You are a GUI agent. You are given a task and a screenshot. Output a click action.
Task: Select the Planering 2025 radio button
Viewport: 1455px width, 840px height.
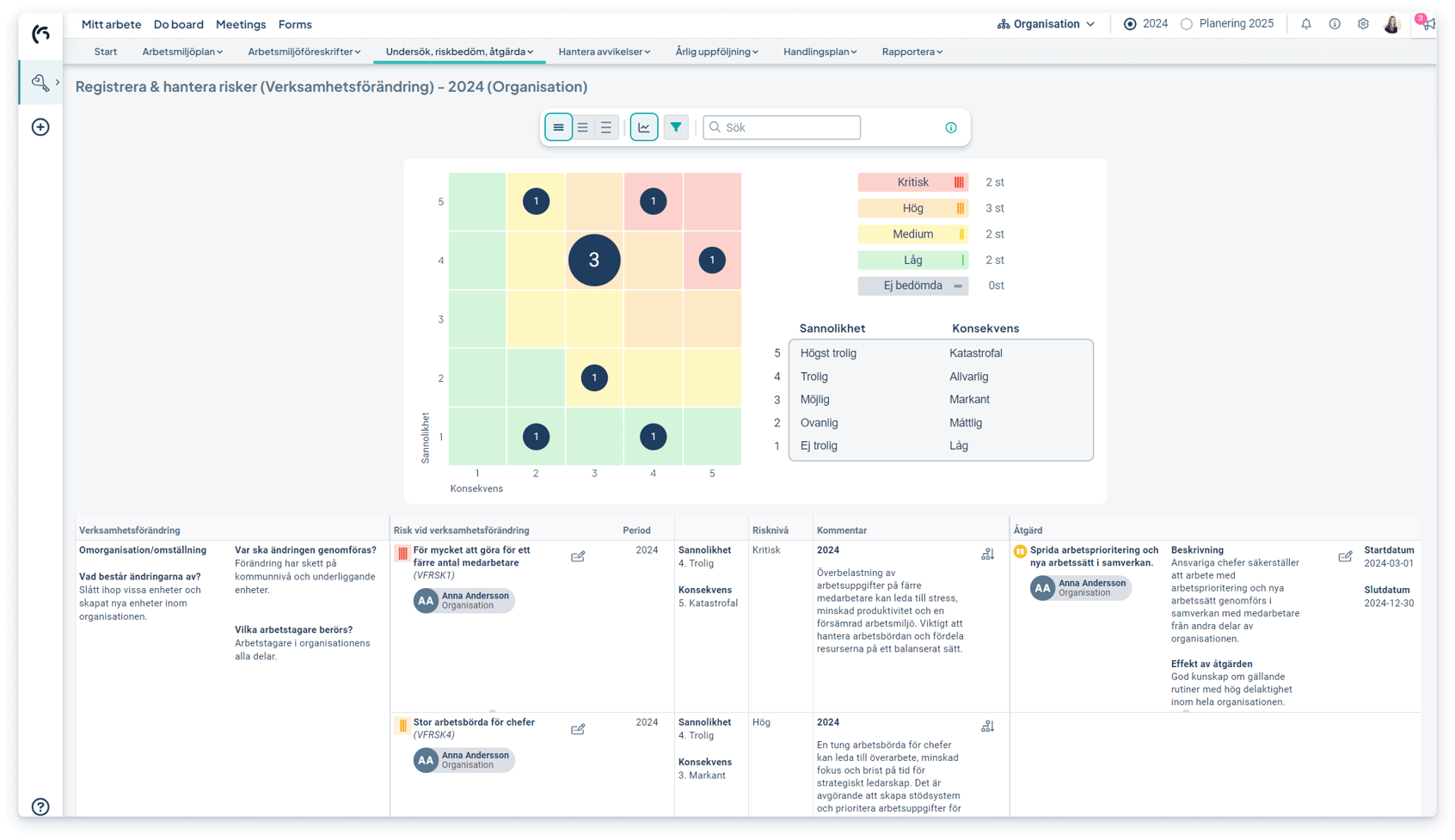(1187, 24)
